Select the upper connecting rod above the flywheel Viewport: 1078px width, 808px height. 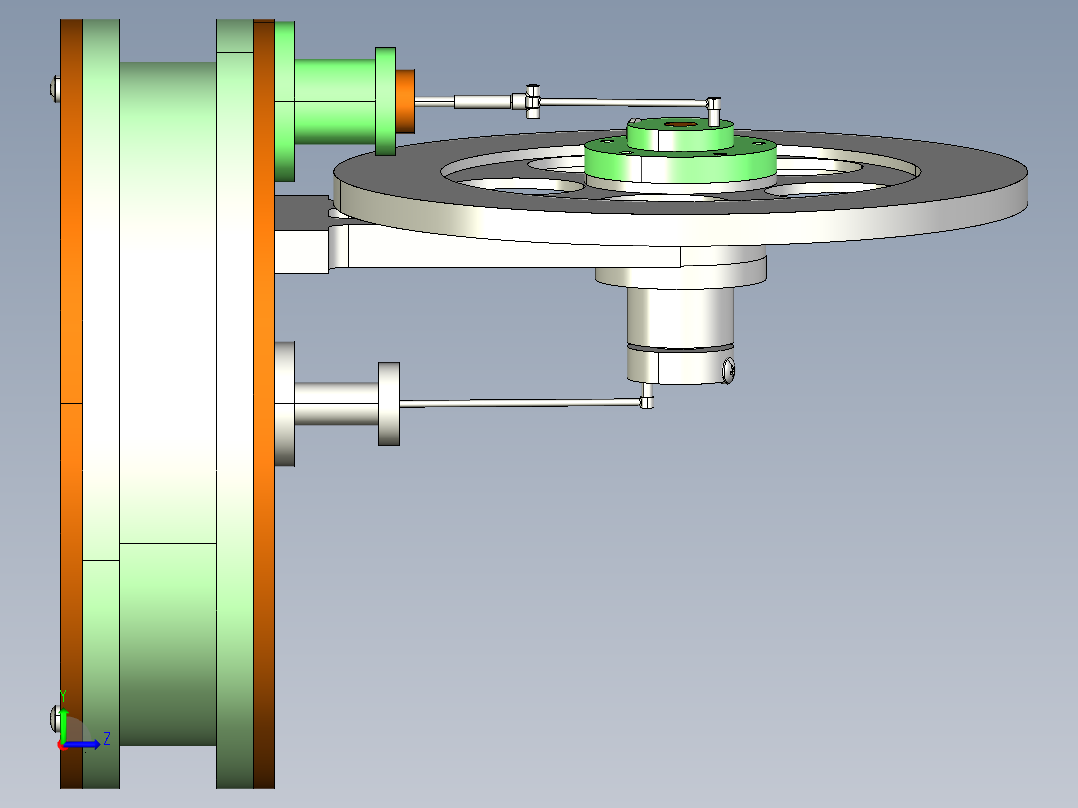coord(624,102)
